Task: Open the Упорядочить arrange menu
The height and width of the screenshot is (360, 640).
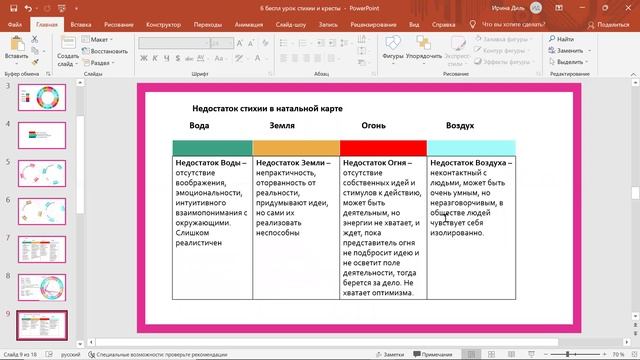Action: click(423, 50)
